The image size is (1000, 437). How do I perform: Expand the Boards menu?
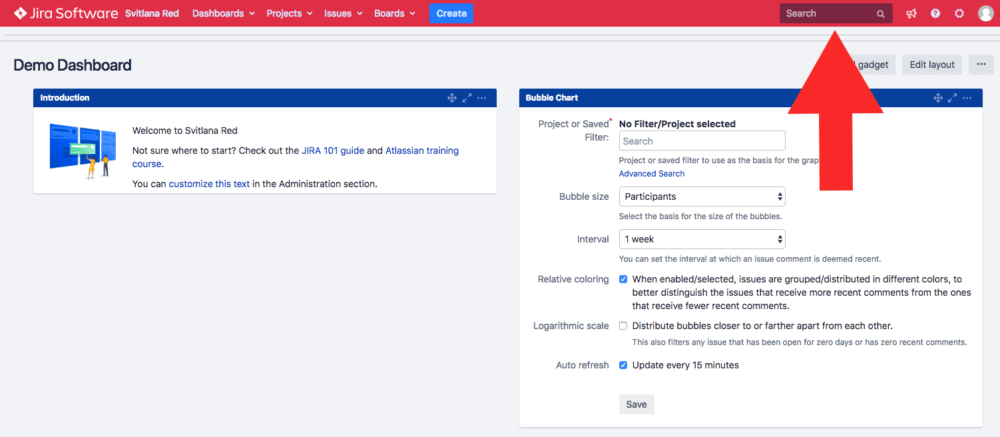394,13
